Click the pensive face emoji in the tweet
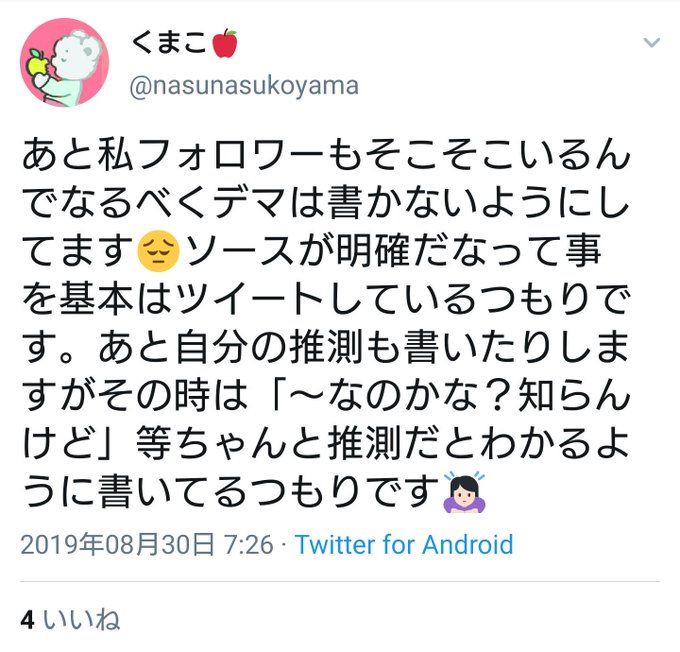Screen dimensions: 680x652 click(158, 251)
